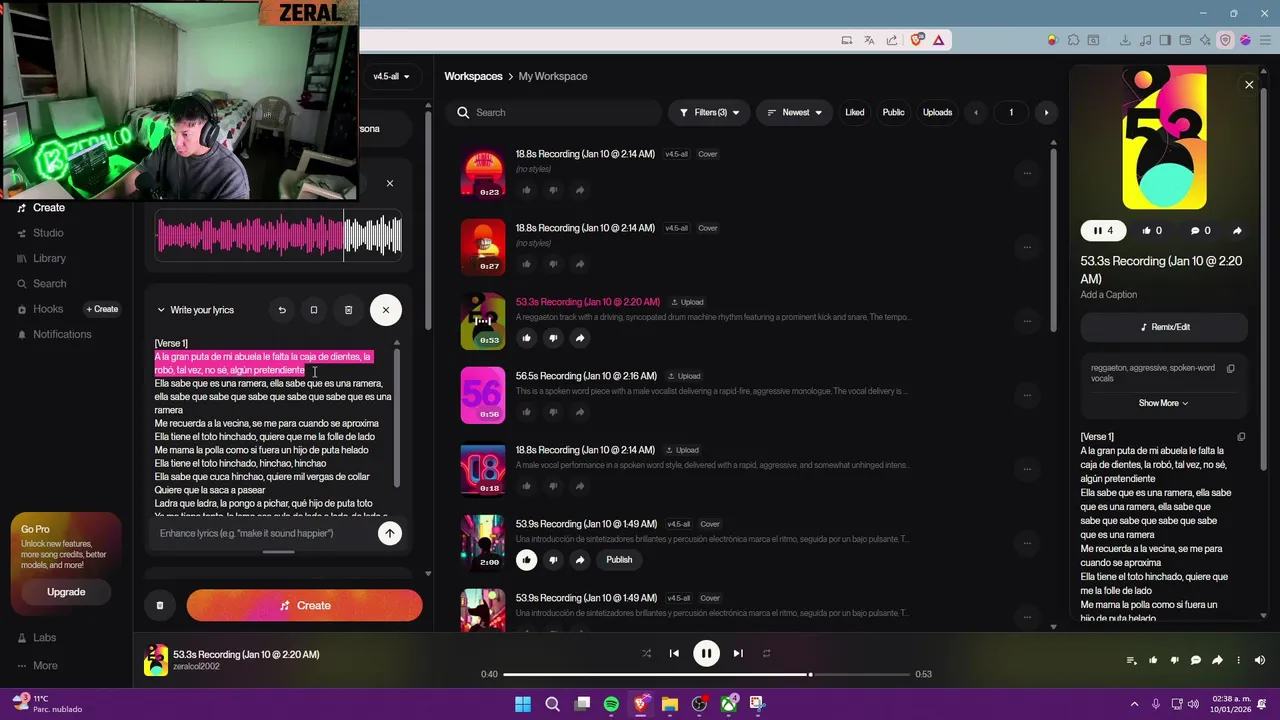Viewport: 1280px width, 720px height.
Task: Click the trash icon left of Create
Action: [x=160, y=605]
